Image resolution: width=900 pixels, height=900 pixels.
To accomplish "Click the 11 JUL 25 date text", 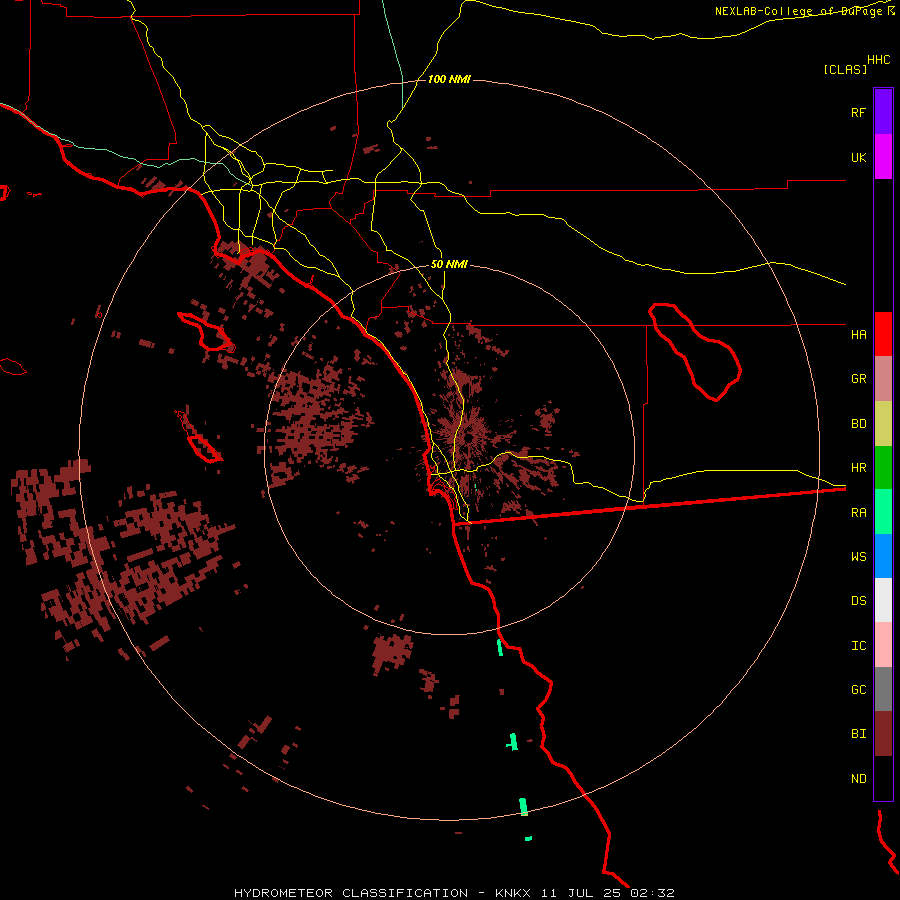I will [x=582, y=893].
